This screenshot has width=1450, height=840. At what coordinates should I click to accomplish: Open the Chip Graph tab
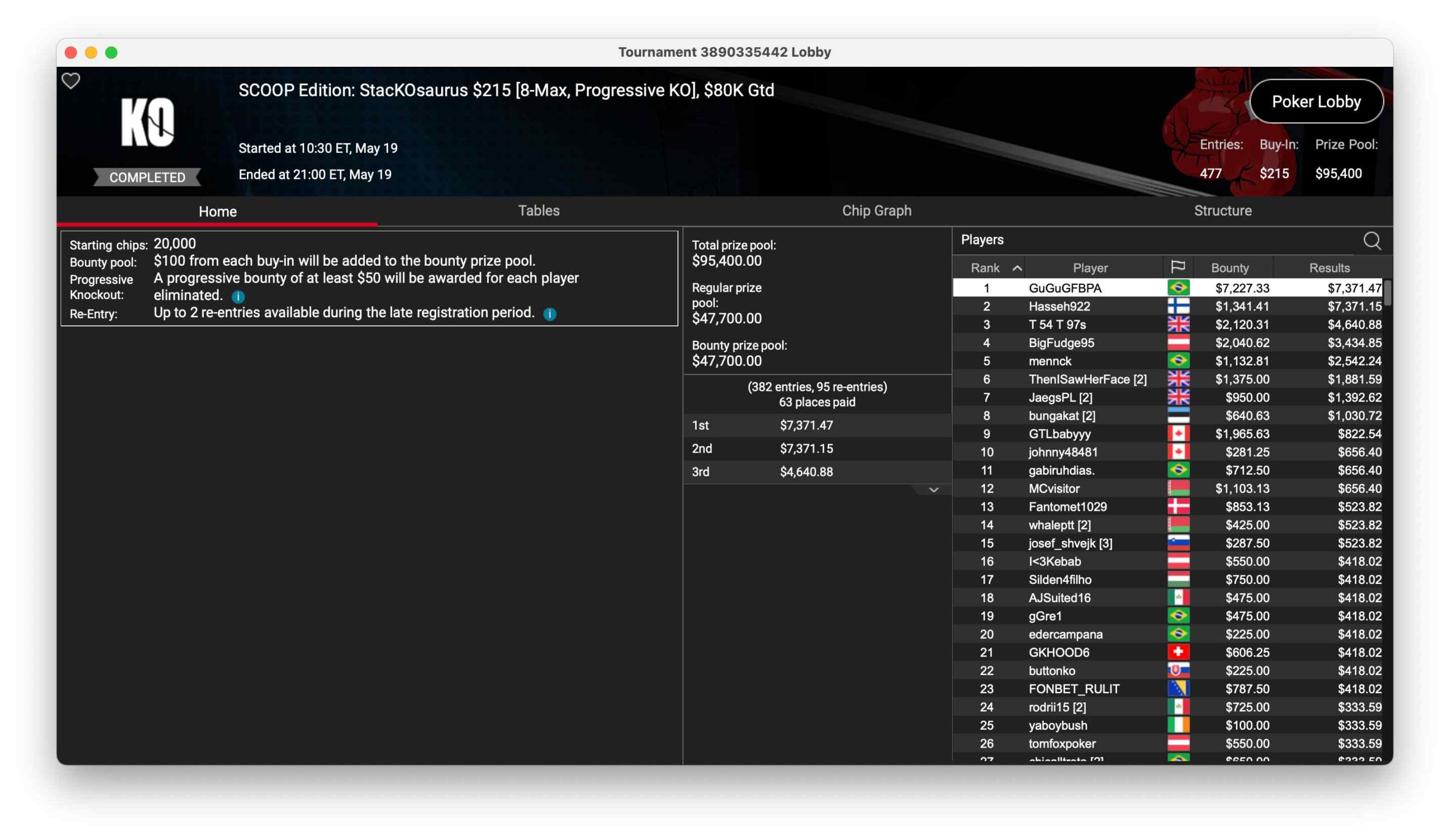point(876,211)
